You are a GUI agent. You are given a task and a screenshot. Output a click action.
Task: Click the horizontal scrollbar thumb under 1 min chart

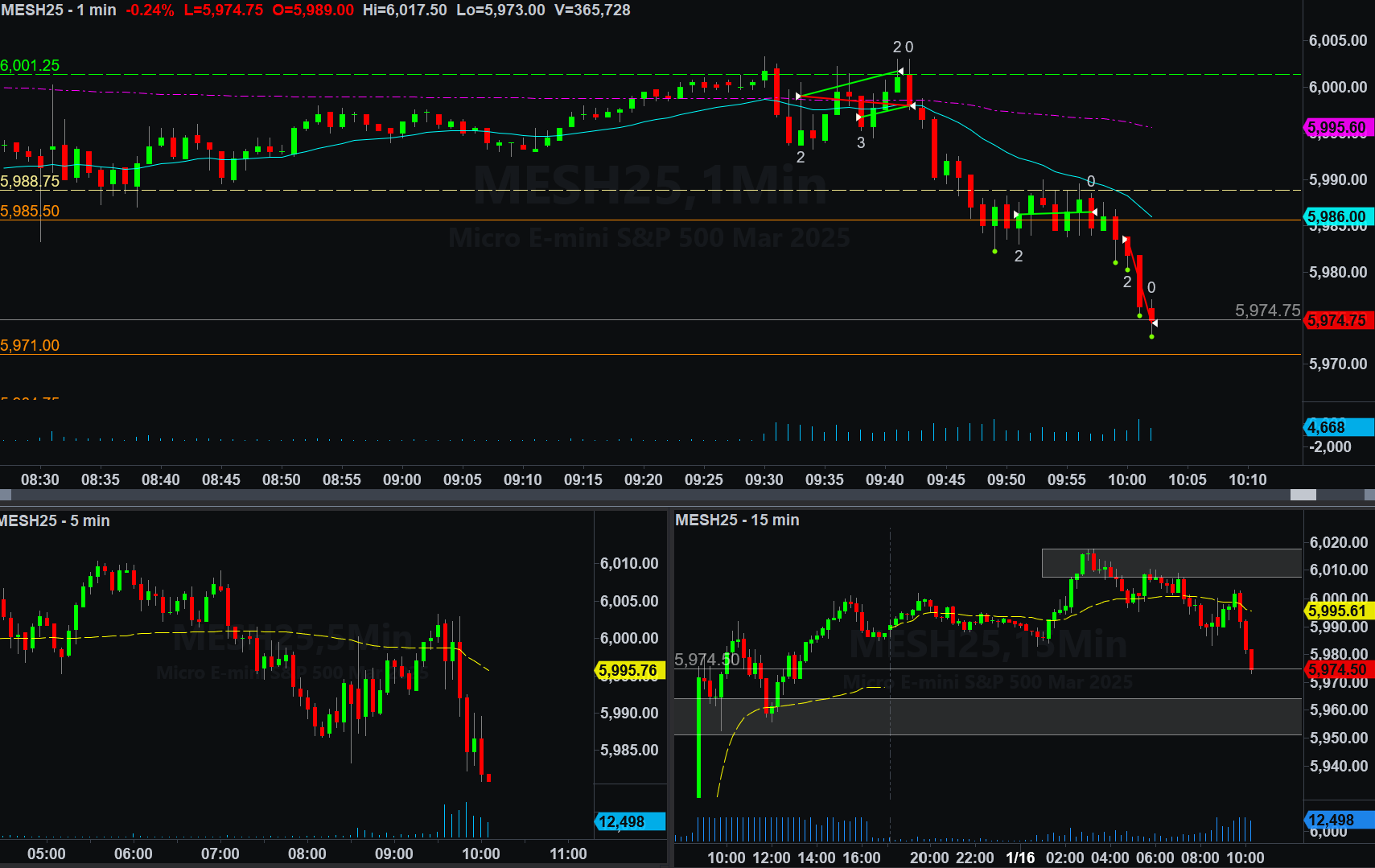1303,495
